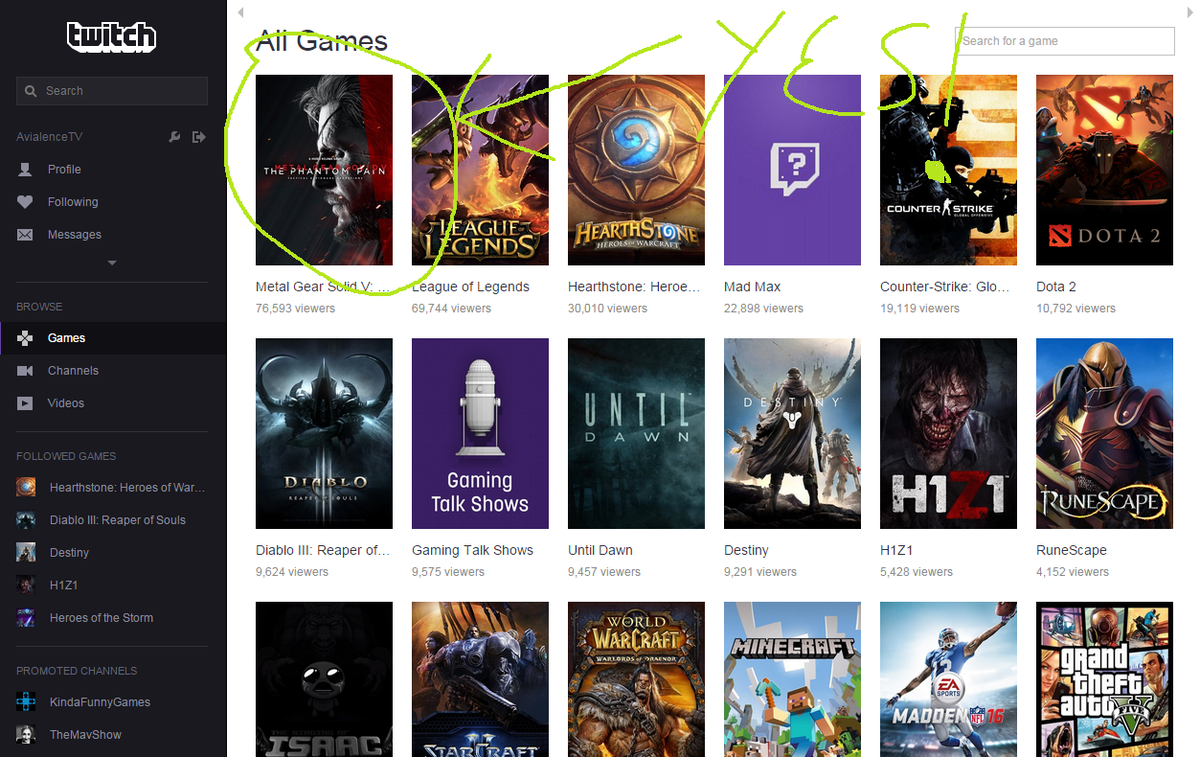This screenshot has height=757, width=1200.
Task: Open the Messages menu item
Action: pyautogui.click(x=75, y=235)
